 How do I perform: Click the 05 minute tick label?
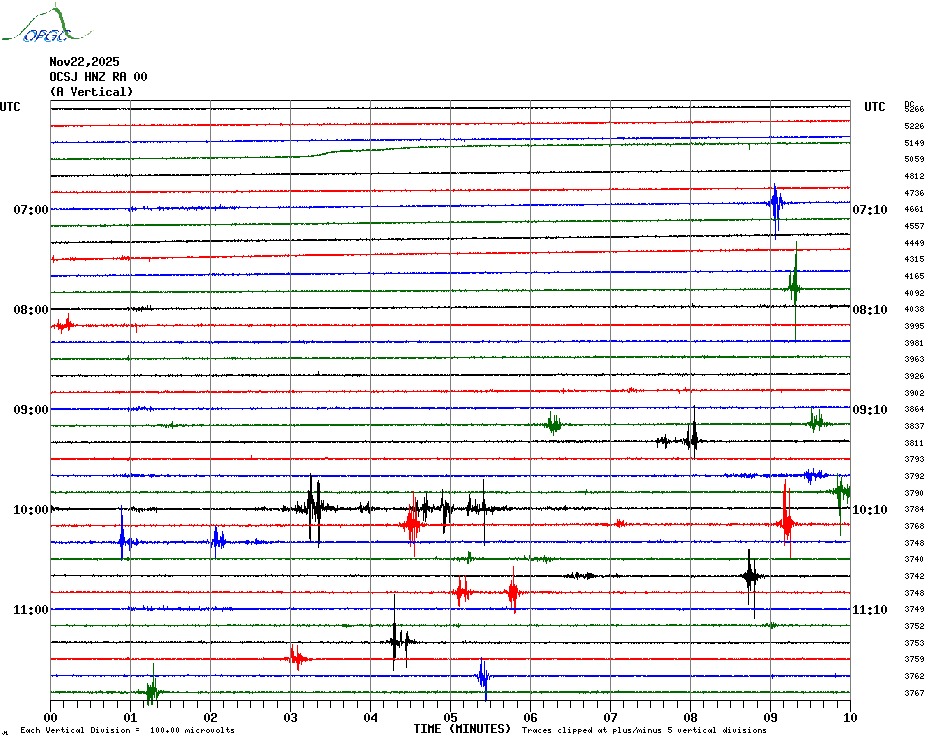click(450, 718)
